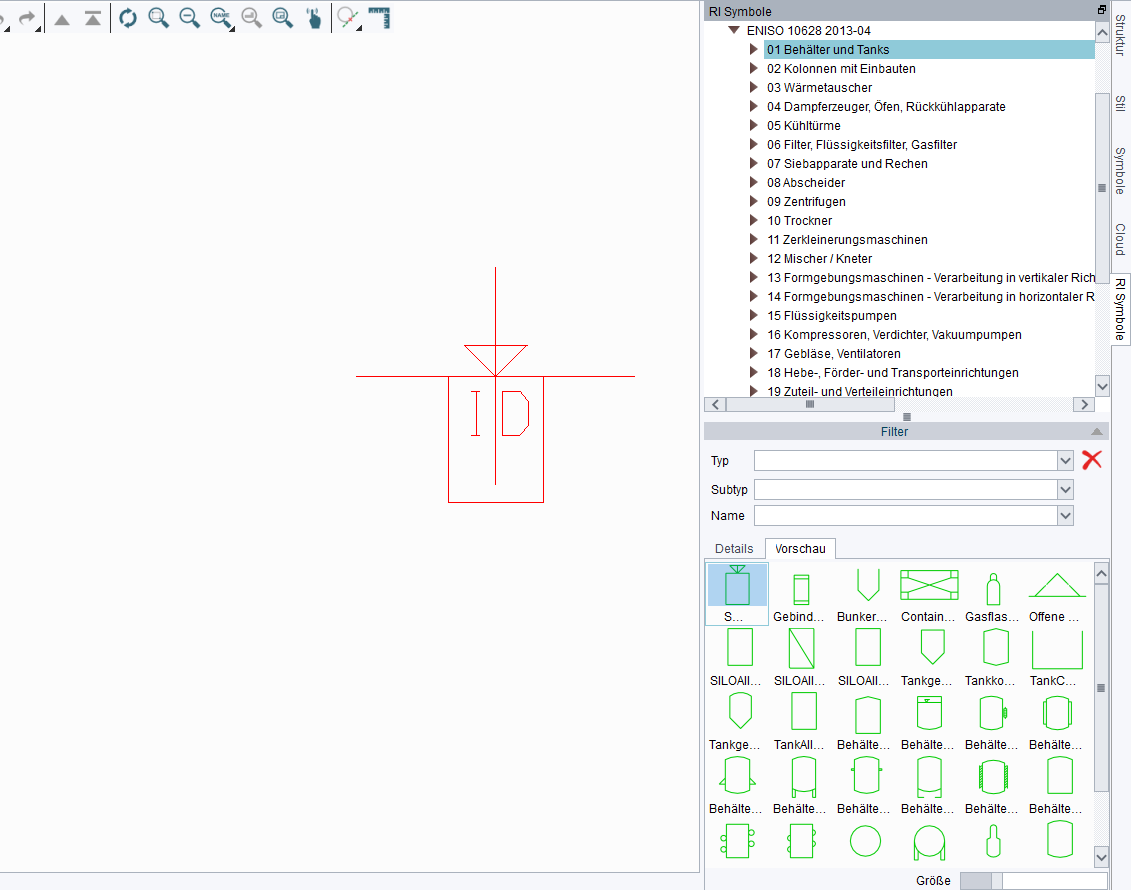Undock the RI Symbole panel

coord(1101,9)
